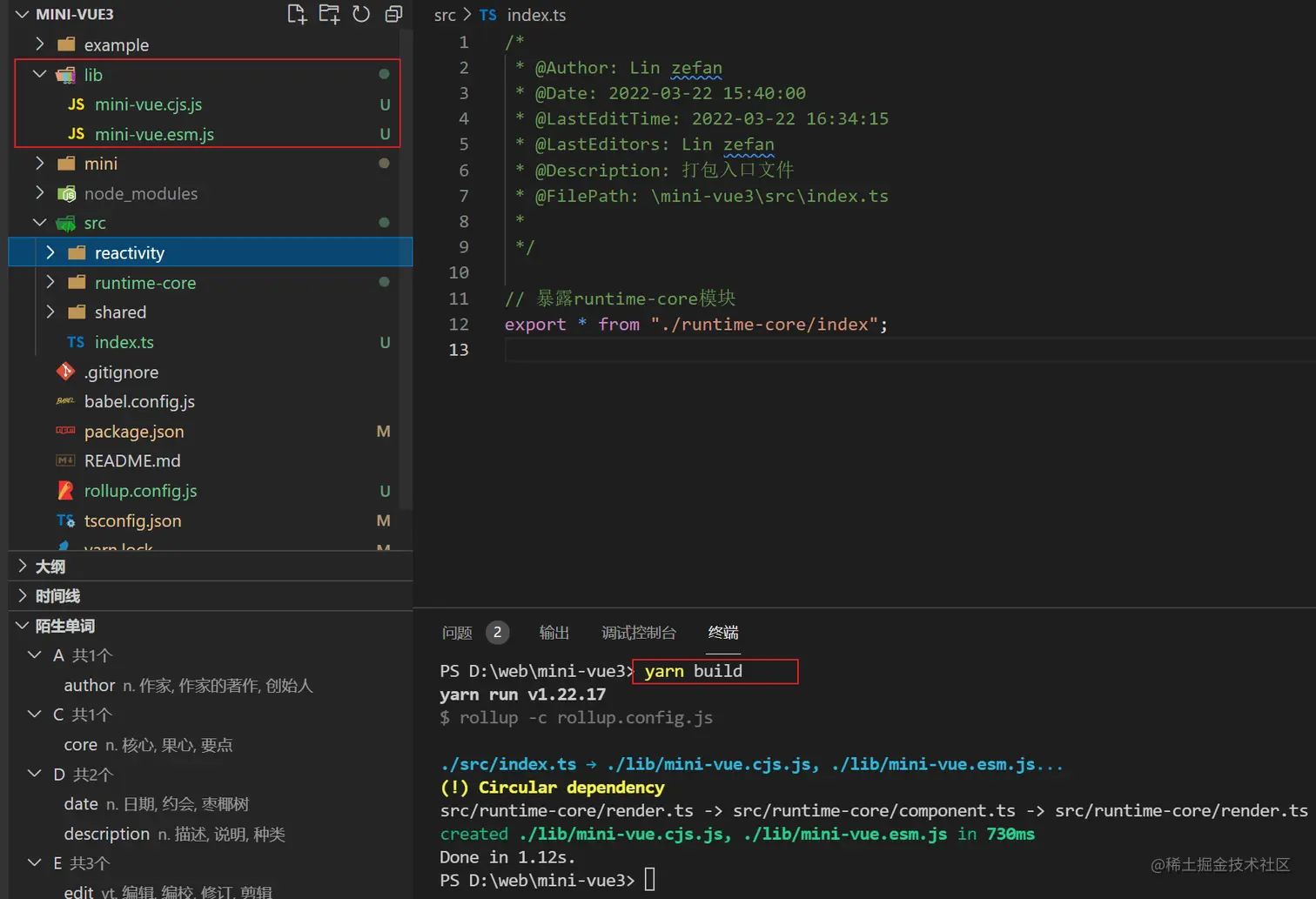Screen dimensions: 1316x899
Task: Collapse the 'D 共2个' word group
Action: click(x=34, y=774)
